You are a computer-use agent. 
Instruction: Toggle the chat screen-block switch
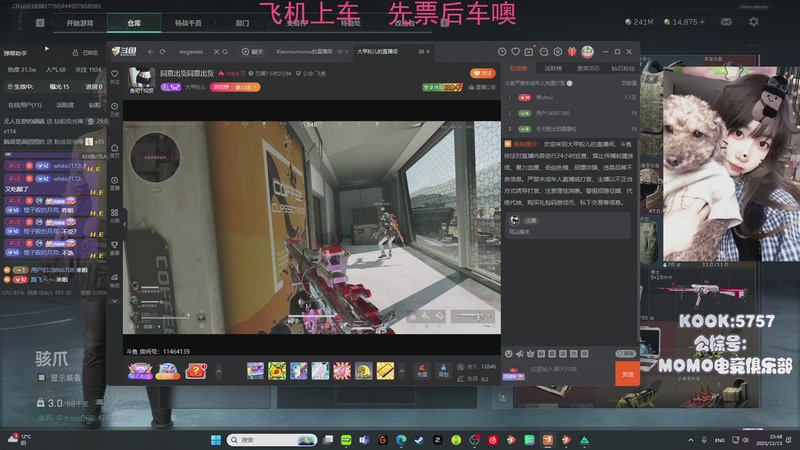pos(625,354)
